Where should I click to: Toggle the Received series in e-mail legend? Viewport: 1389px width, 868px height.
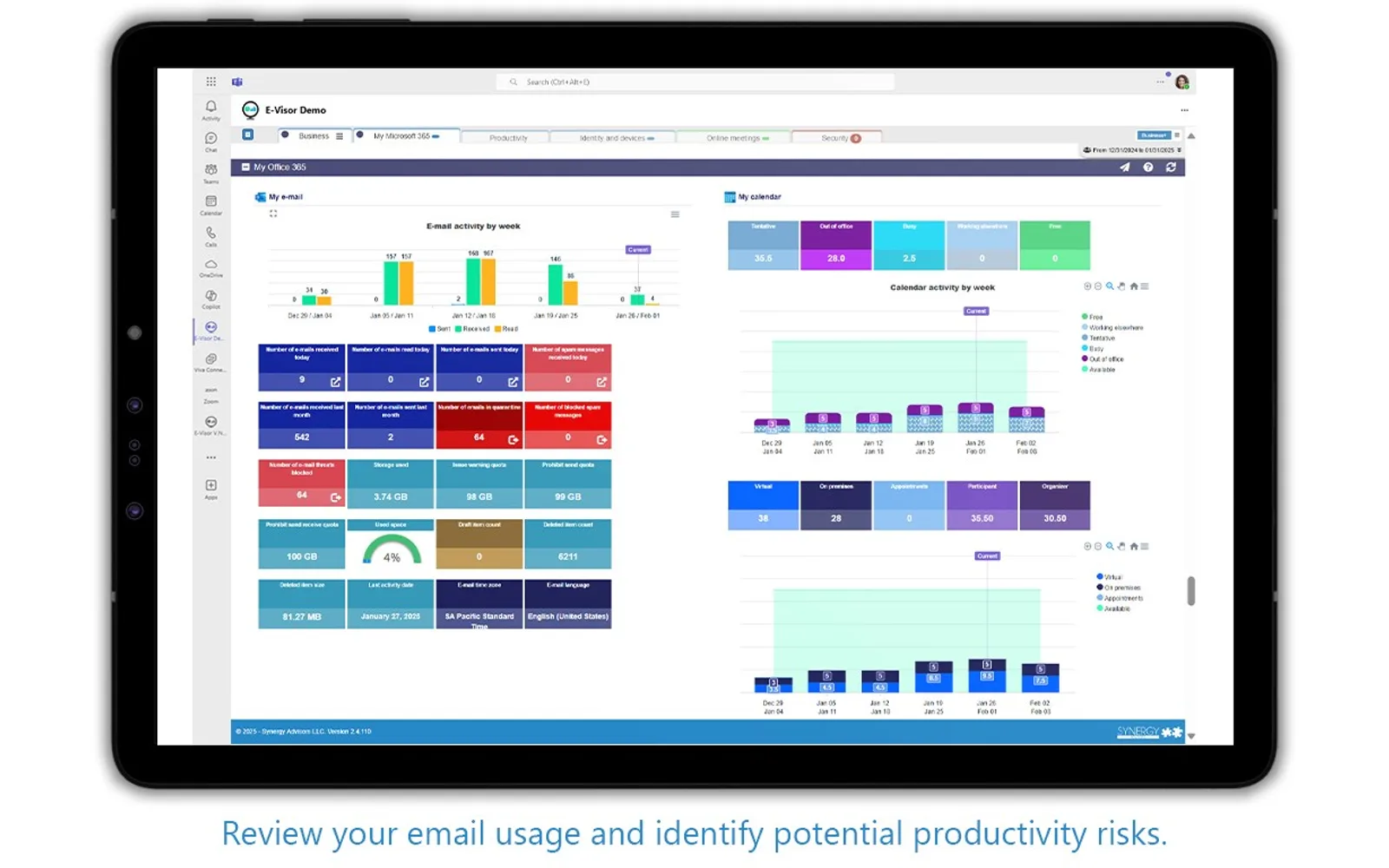tap(472, 329)
